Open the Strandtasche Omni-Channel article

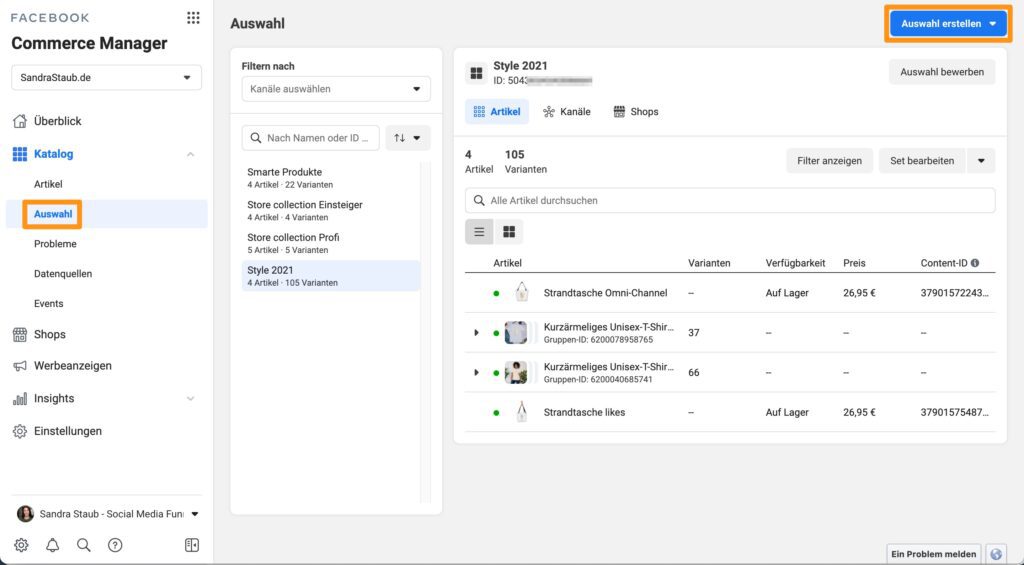pos(605,293)
